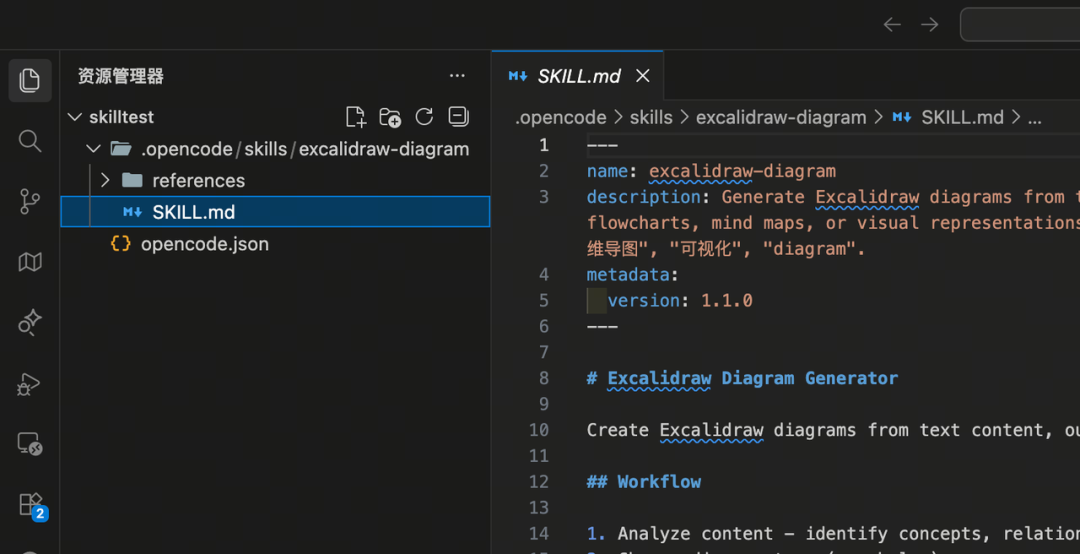Click the navigate back arrow
This screenshot has width=1080, height=554.
(892, 24)
